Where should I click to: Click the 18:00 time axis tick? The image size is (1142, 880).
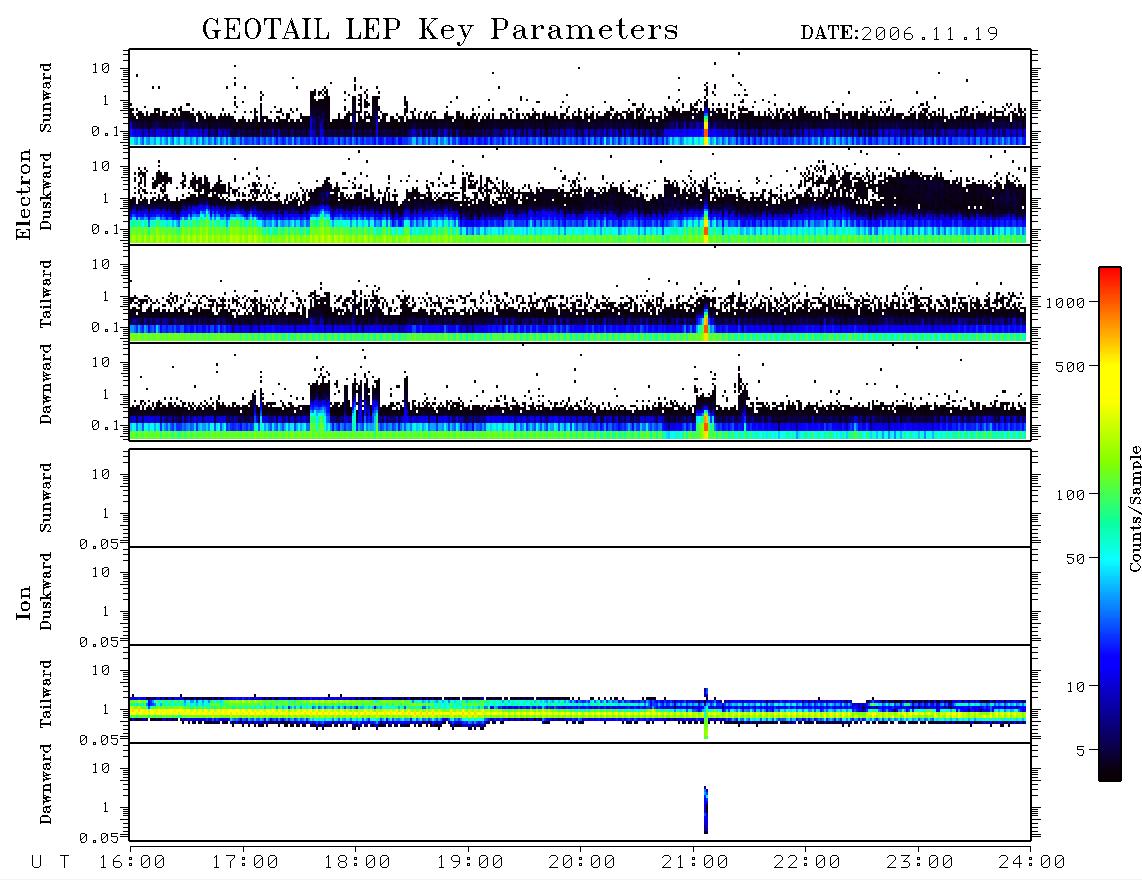(x=357, y=863)
